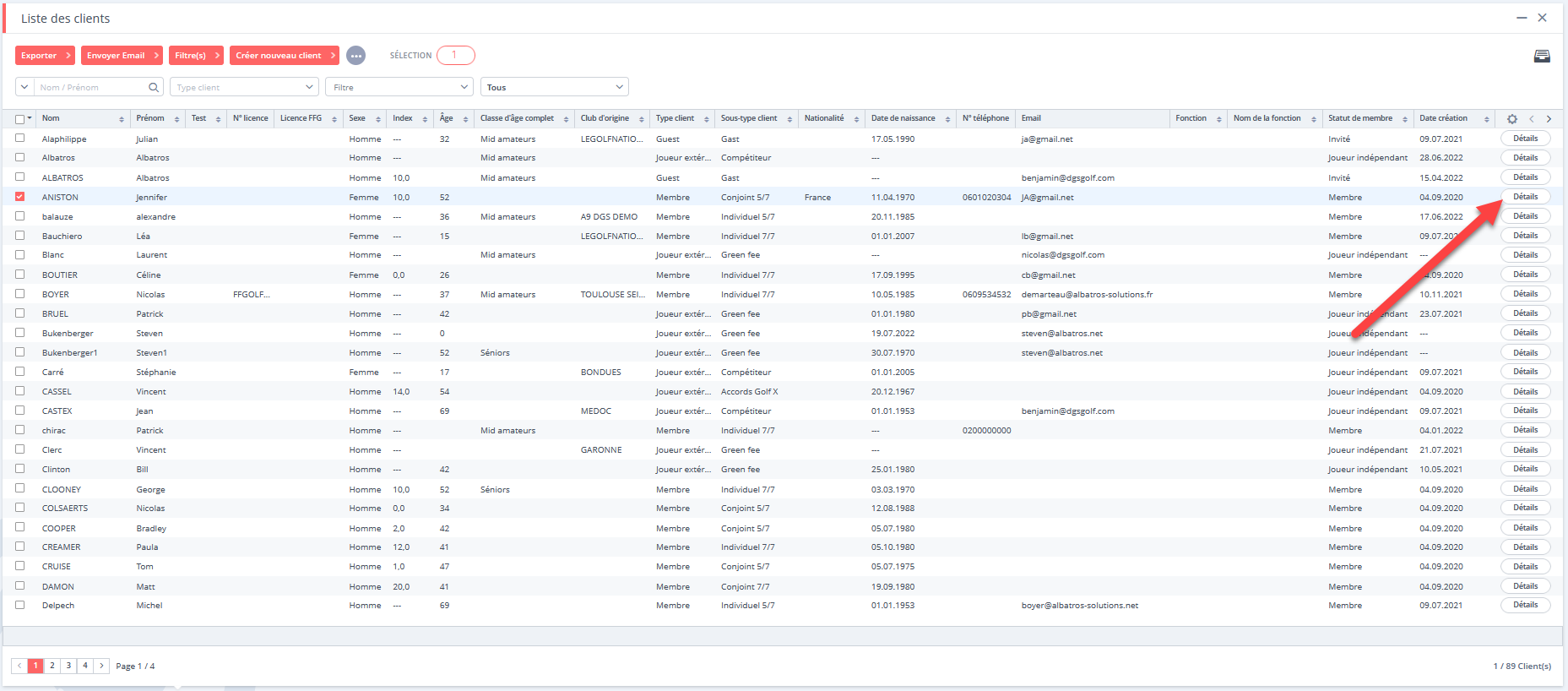This screenshot has height=691, width=1568.
Task: Sort by Date création arrows
Action: point(1486,119)
